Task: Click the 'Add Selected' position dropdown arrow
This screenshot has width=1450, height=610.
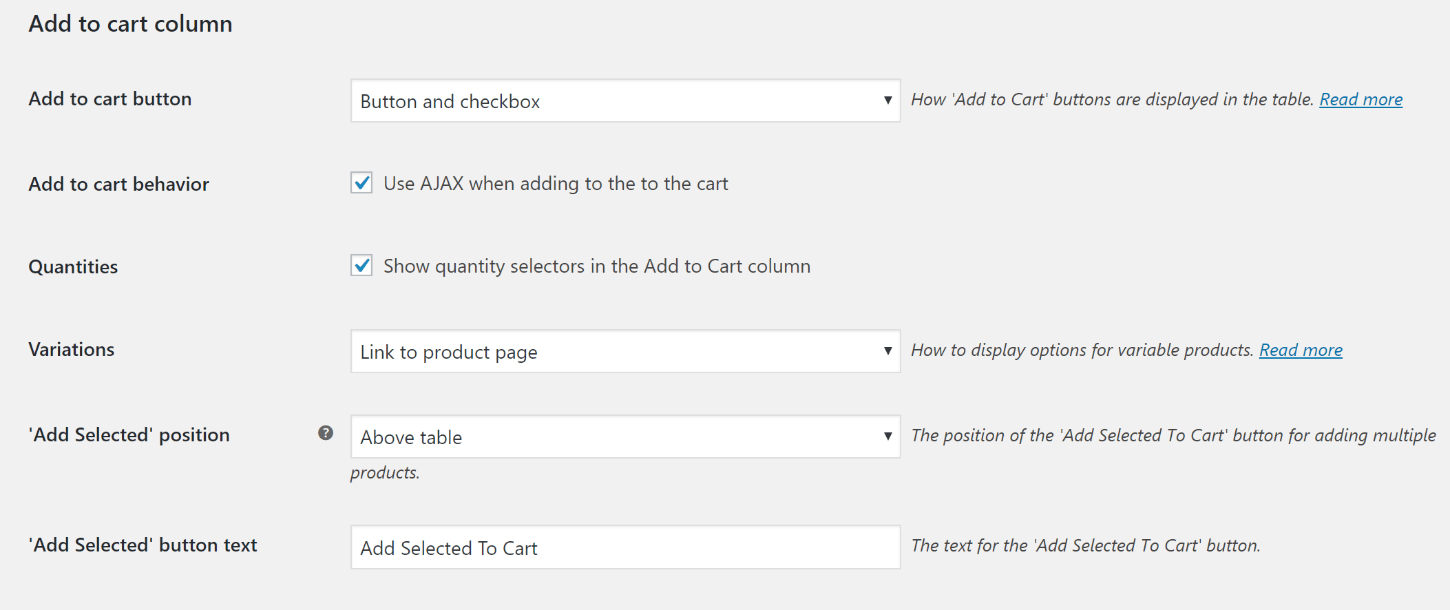Action: [886, 437]
